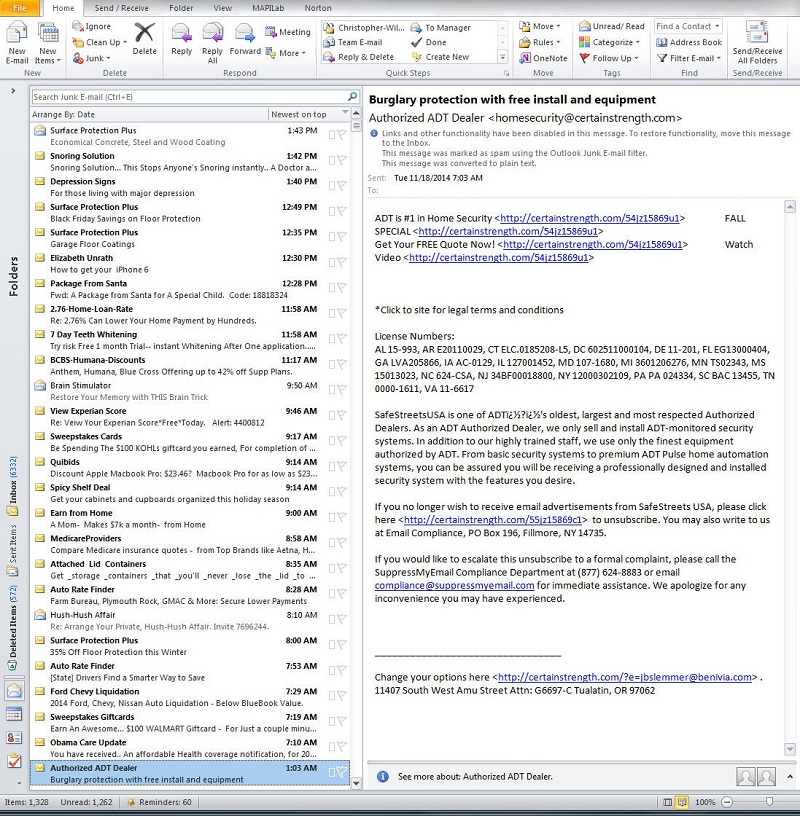The width and height of the screenshot is (800, 816).
Task: Click the Delete X icon
Action: pos(144,33)
